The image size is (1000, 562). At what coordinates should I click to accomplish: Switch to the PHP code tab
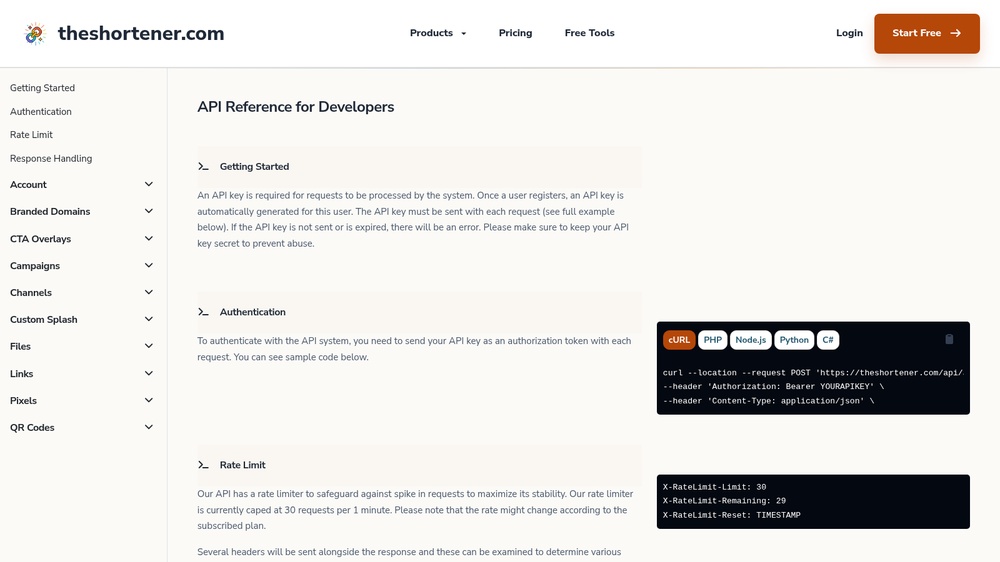[x=712, y=340]
